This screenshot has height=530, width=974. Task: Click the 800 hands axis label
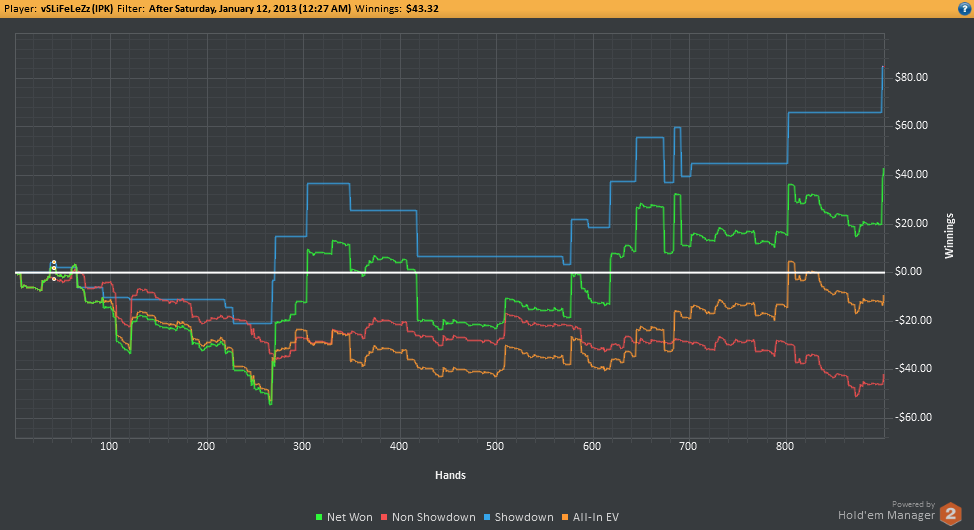[x=785, y=447]
